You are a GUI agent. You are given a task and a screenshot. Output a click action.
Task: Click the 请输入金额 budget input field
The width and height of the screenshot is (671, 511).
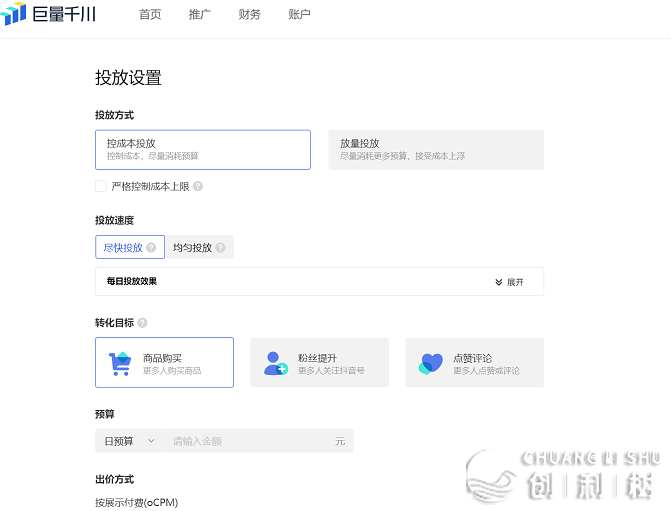pyautogui.click(x=250, y=441)
